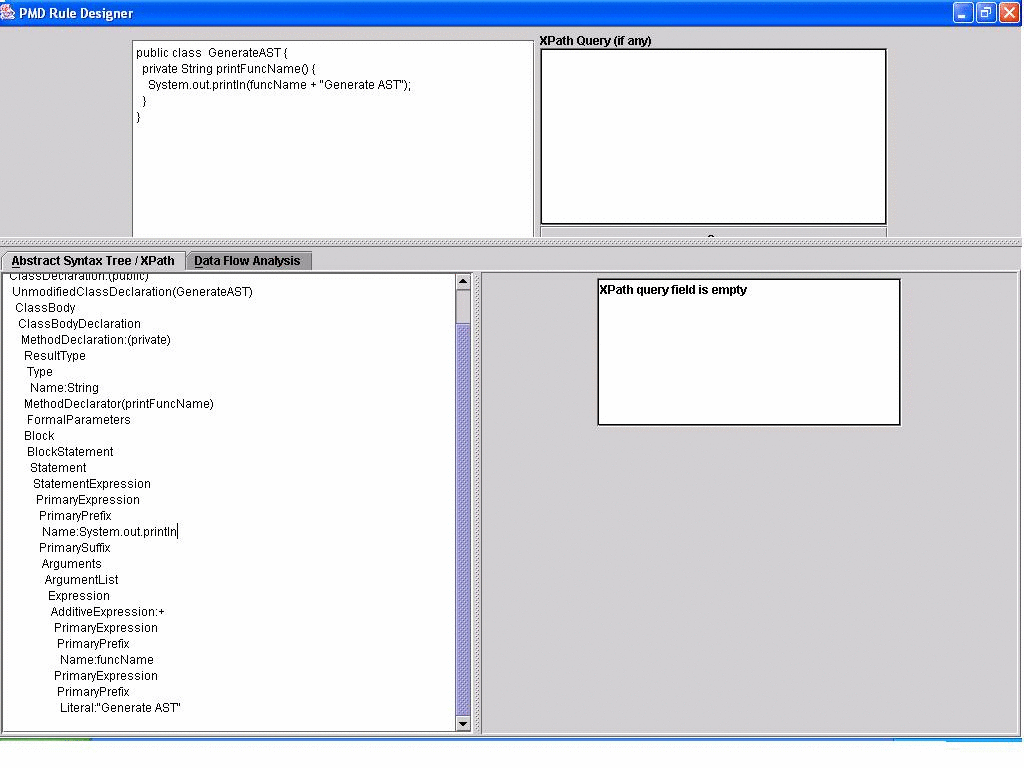This screenshot has height=768, width=1024.
Task: Select the Name:System.out.println tree node
Action: click(x=109, y=532)
